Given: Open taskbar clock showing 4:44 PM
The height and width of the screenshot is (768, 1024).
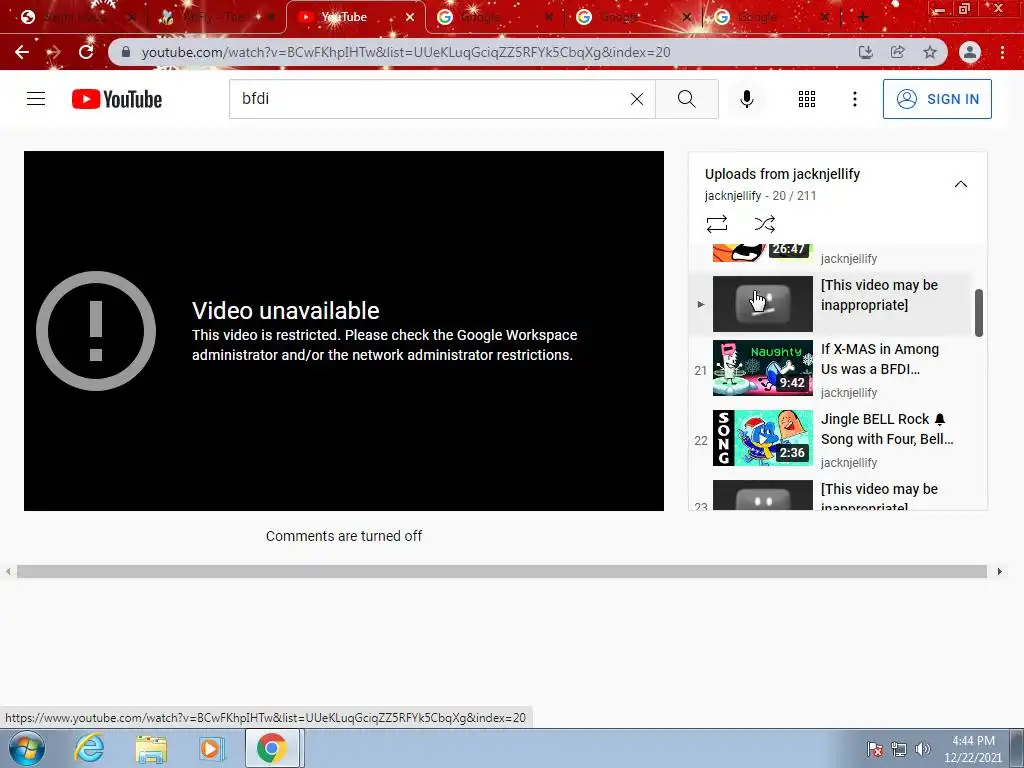Looking at the screenshot, I should click(973, 748).
